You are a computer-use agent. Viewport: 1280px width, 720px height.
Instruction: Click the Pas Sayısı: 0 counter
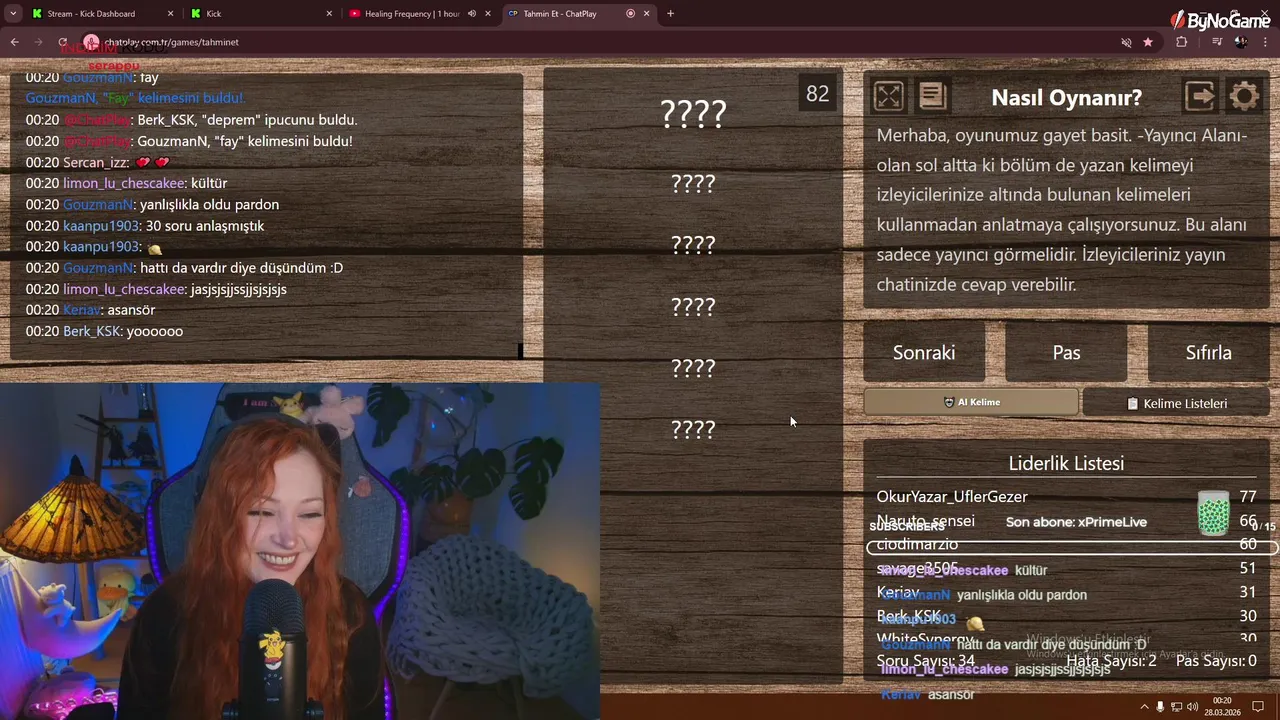click(1216, 661)
